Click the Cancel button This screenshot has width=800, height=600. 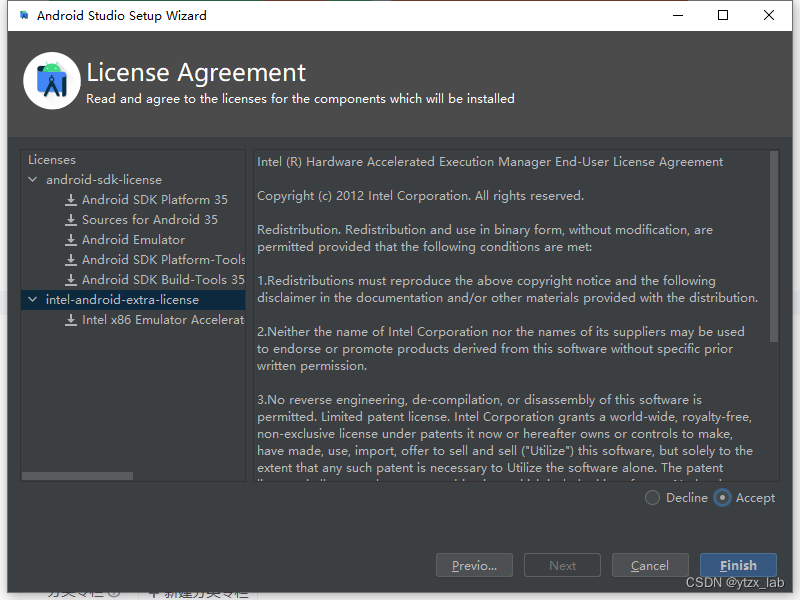point(650,564)
